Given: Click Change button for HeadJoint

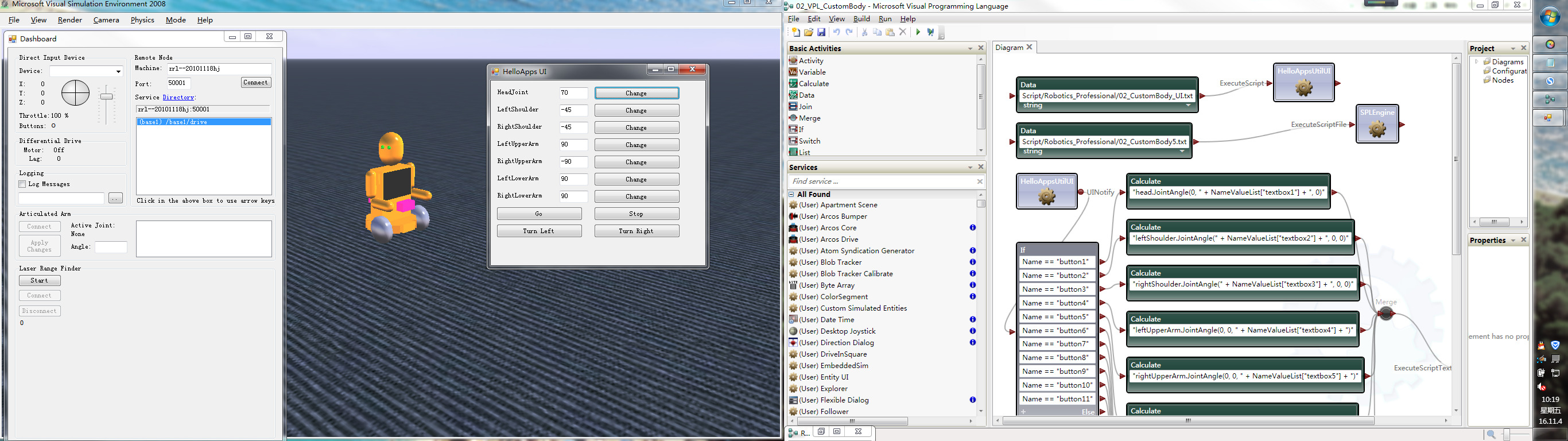Looking at the screenshot, I should [636, 93].
